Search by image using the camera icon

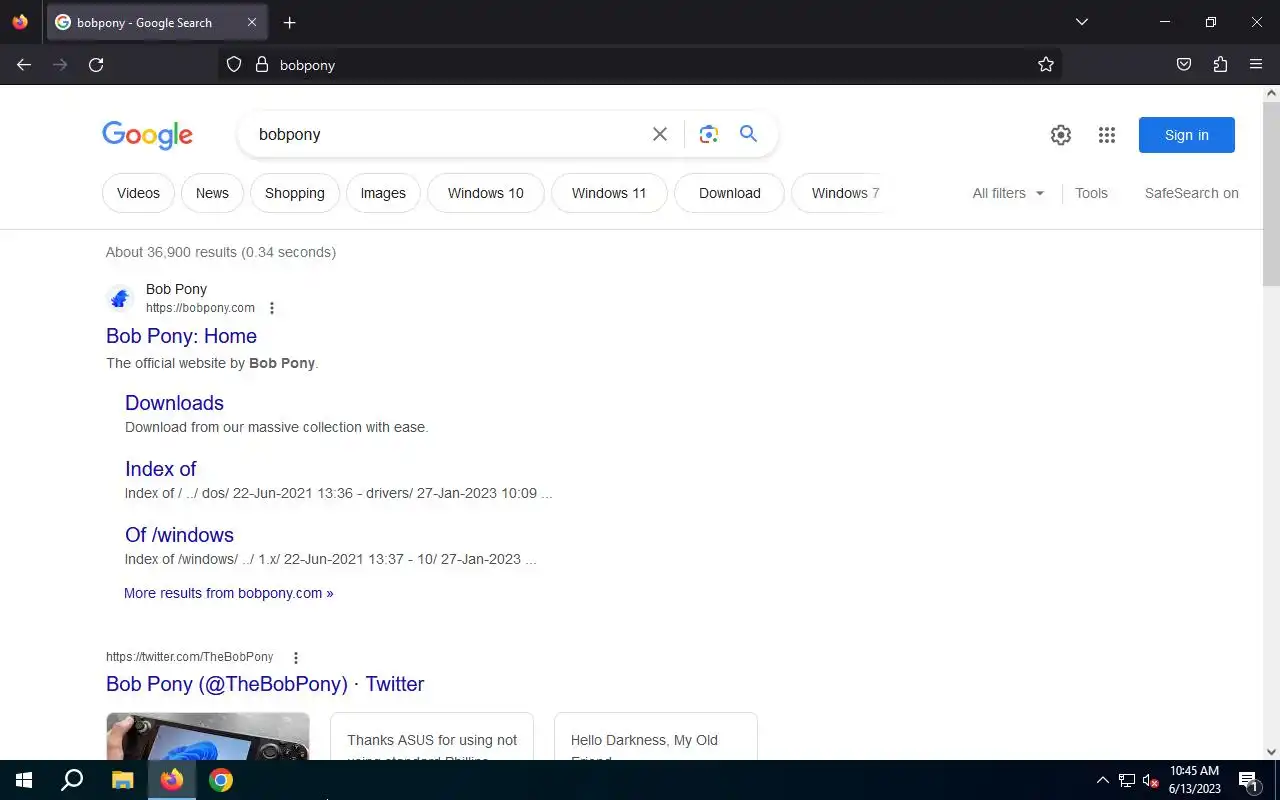[709, 134]
